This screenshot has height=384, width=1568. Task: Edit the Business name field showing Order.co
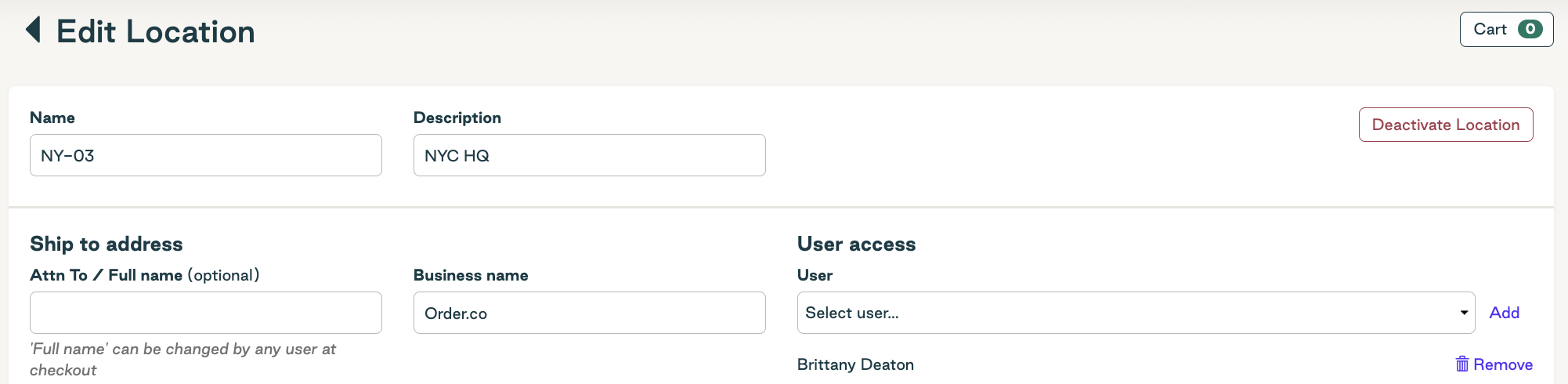tap(589, 313)
